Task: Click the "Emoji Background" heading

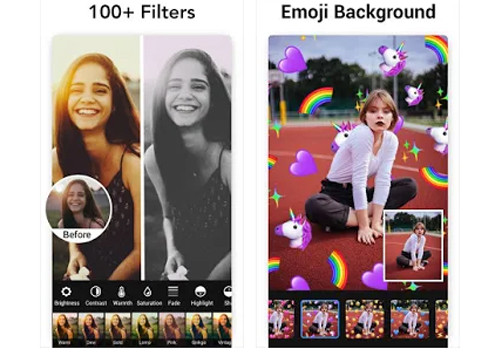Action: [x=358, y=12]
